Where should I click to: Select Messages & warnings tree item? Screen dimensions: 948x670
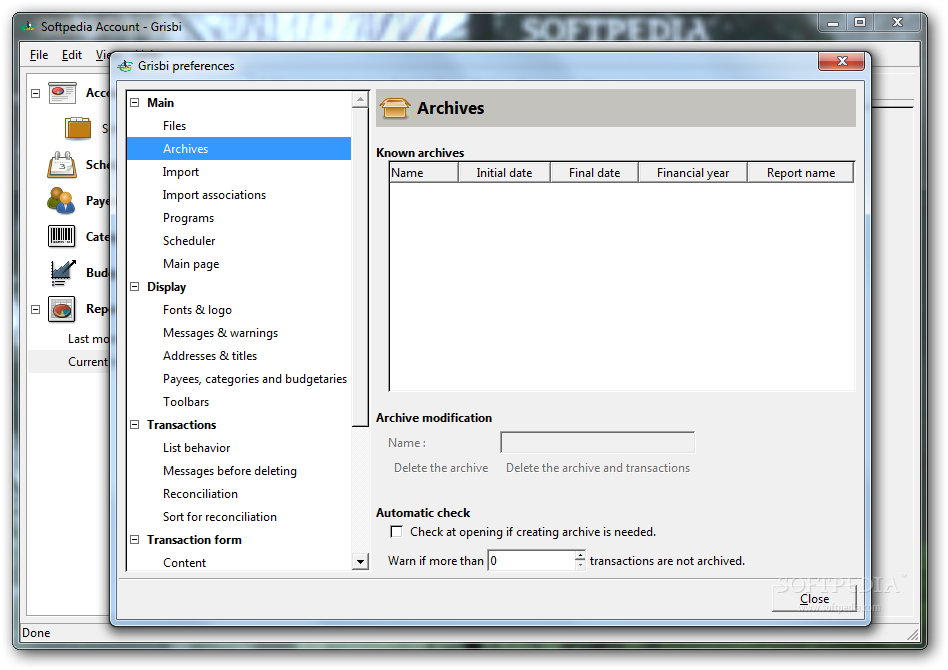click(x=220, y=333)
